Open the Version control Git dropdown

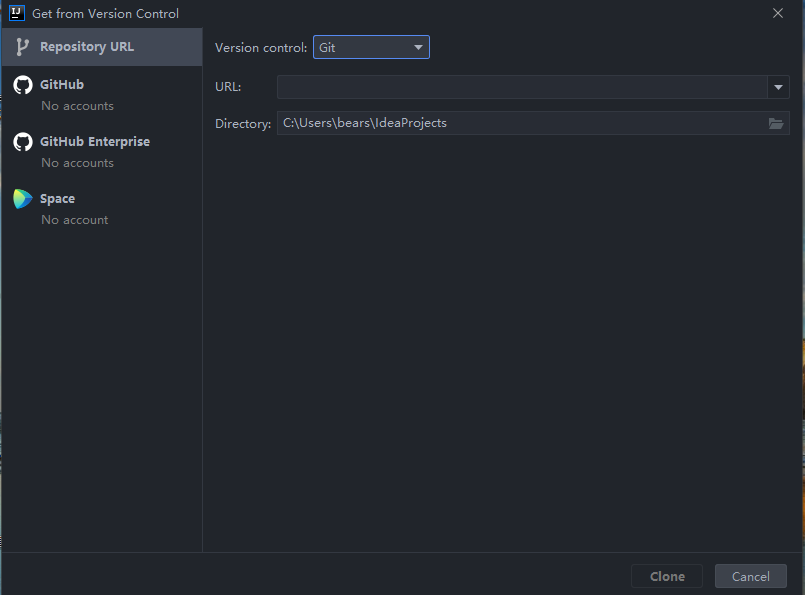click(x=371, y=47)
